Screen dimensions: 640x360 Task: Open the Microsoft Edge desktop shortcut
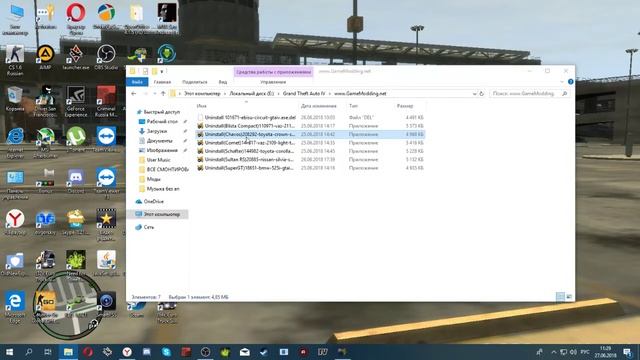[x=15, y=308]
